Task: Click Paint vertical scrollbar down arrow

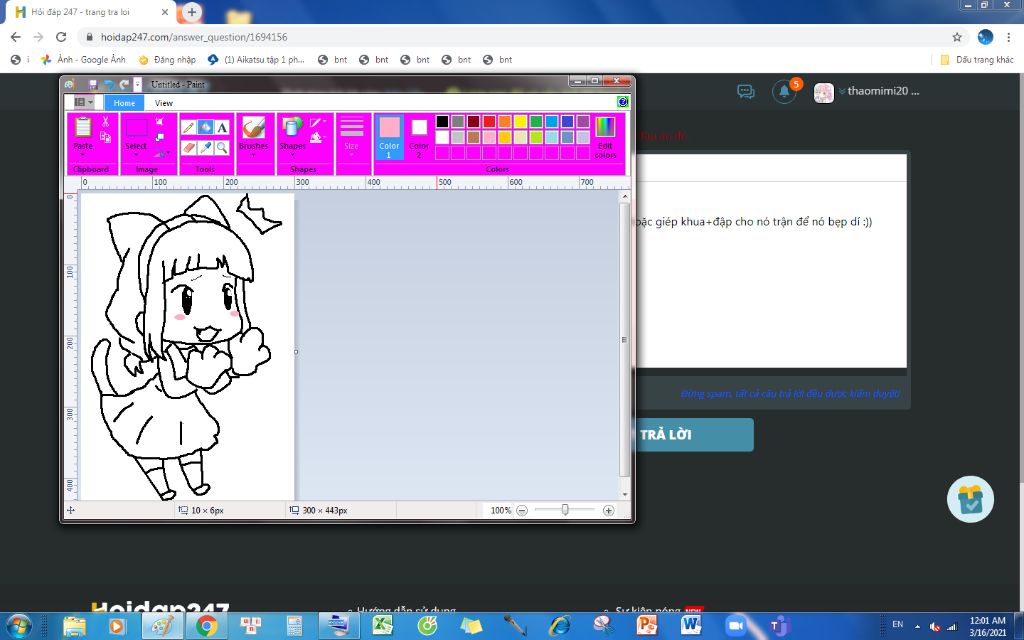Action: pos(625,495)
